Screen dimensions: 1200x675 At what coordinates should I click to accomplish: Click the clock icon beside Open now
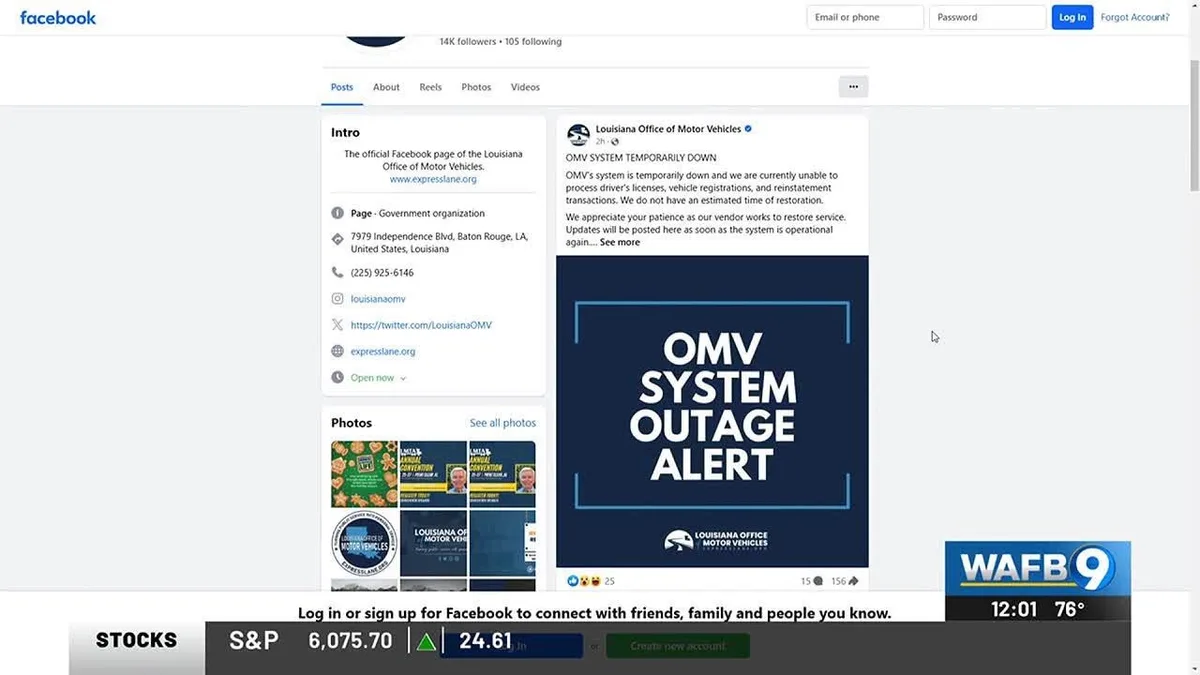(x=338, y=378)
